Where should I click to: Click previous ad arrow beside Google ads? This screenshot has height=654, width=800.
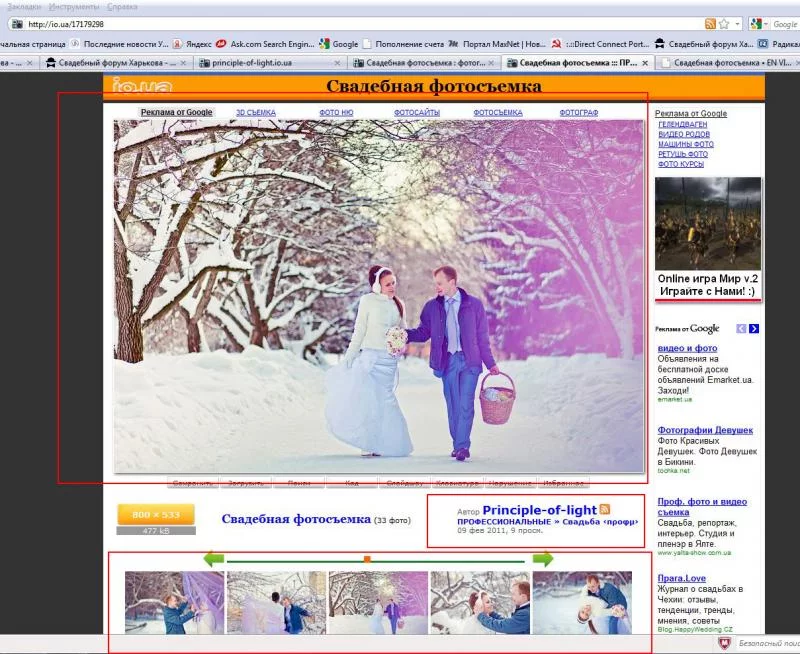(x=741, y=329)
